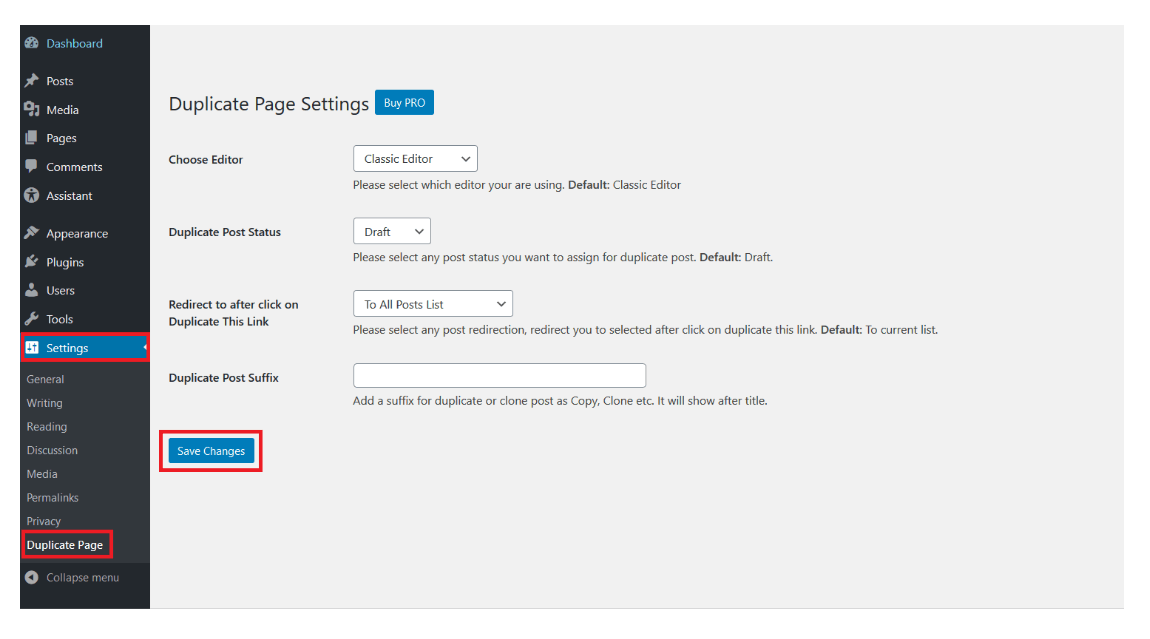
Task: Click the Comments speech bubble icon
Action: [31, 167]
